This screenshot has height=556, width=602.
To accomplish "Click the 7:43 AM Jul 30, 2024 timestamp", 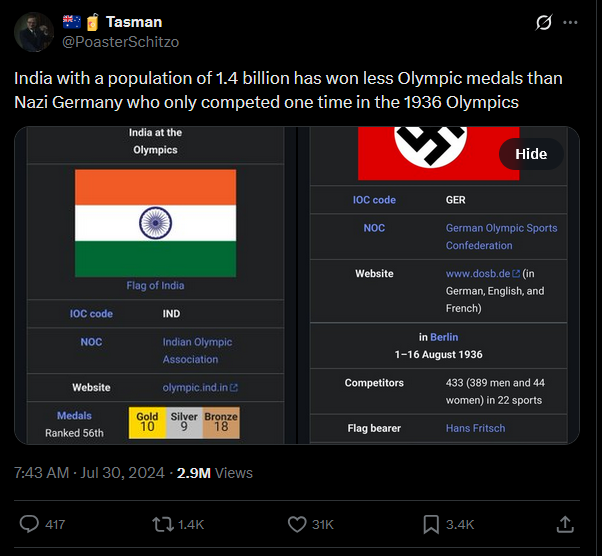I will 89,473.
